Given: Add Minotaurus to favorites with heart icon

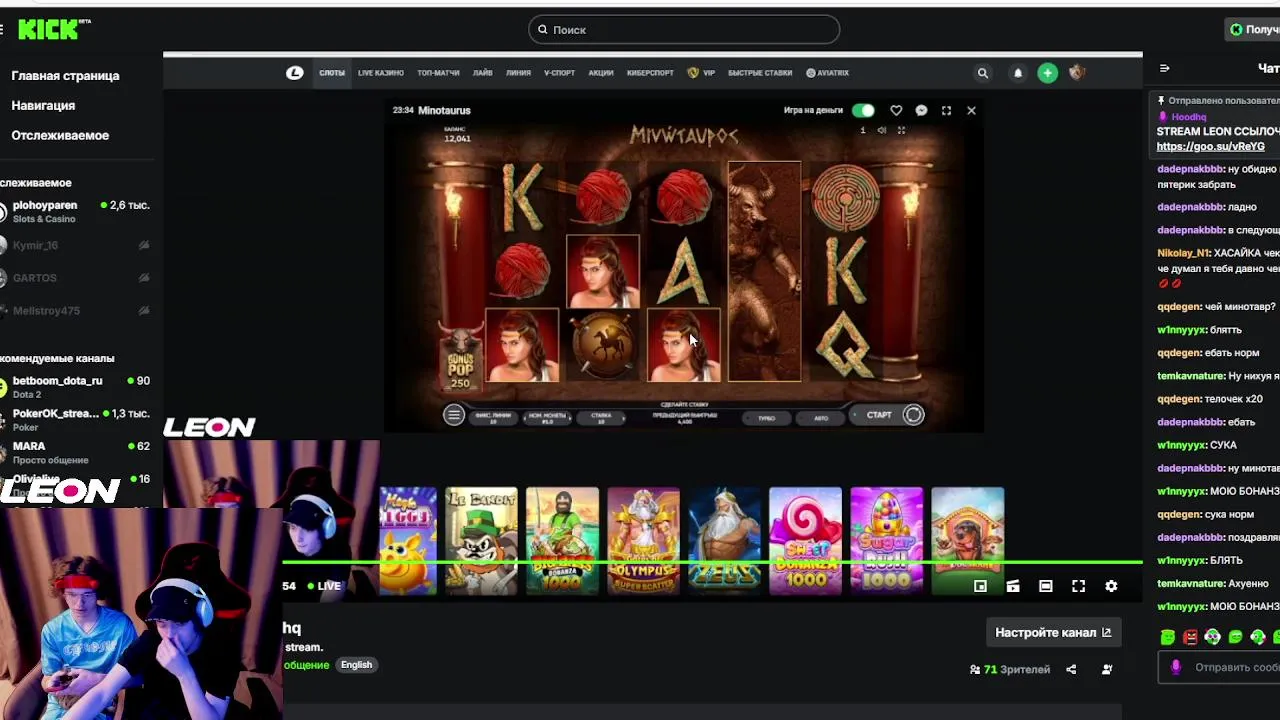Looking at the screenshot, I should pyautogui.click(x=896, y=111).
